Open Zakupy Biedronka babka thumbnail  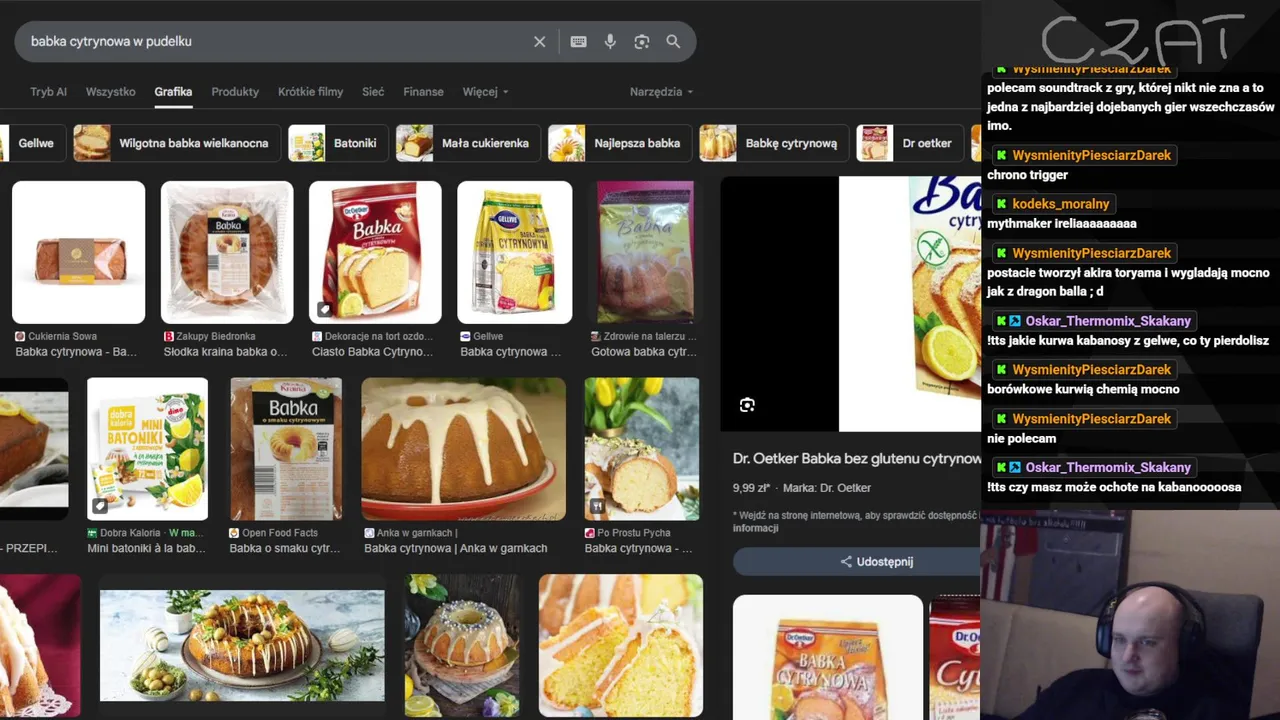pos(227,252)
